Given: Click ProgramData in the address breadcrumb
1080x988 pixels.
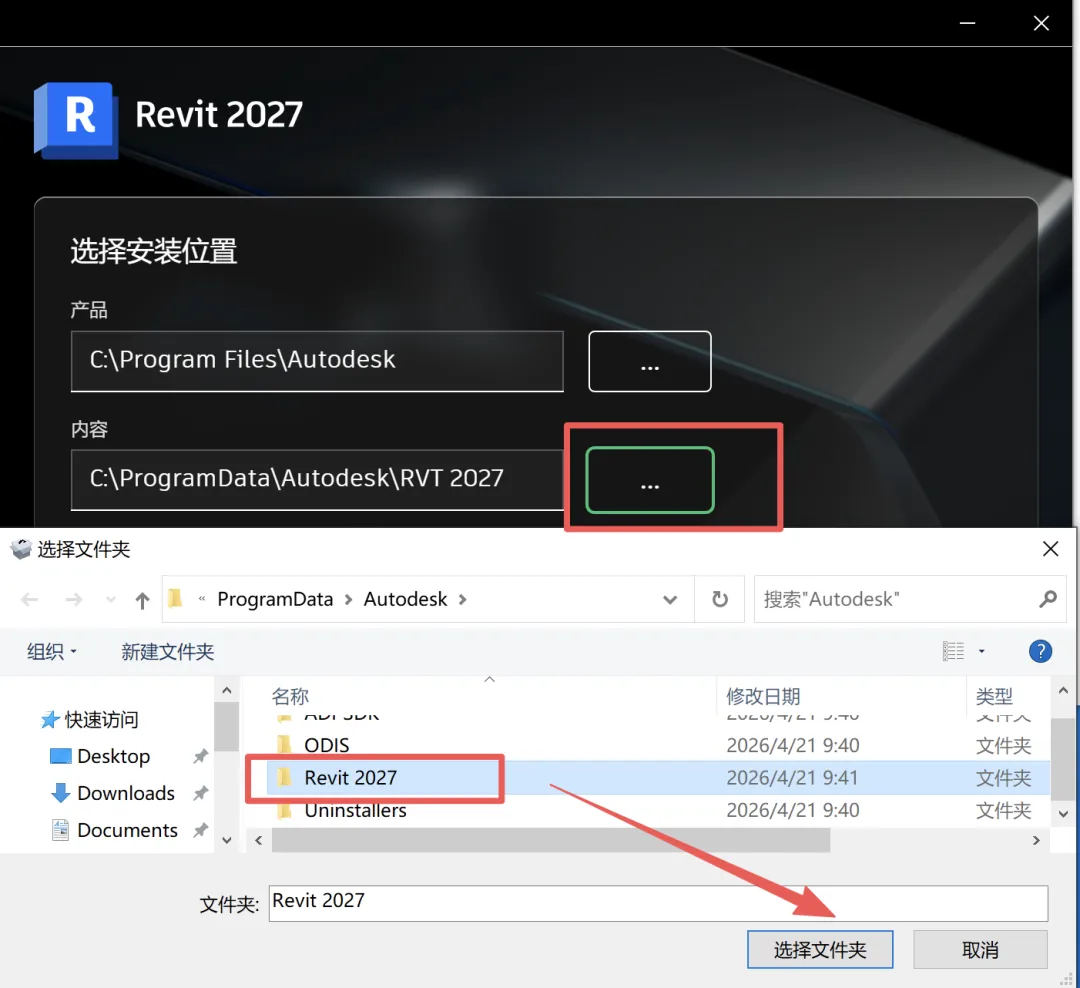Looking at the screenshot, I should [275, 599].
